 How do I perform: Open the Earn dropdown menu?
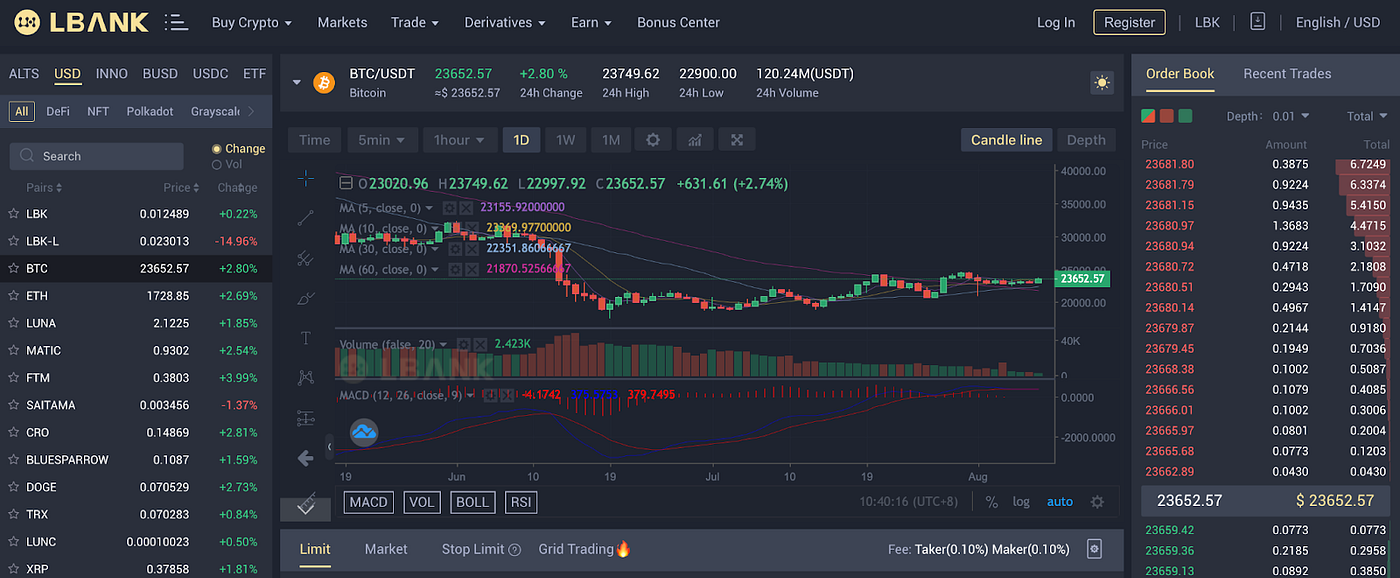click(x=591, y=22)
